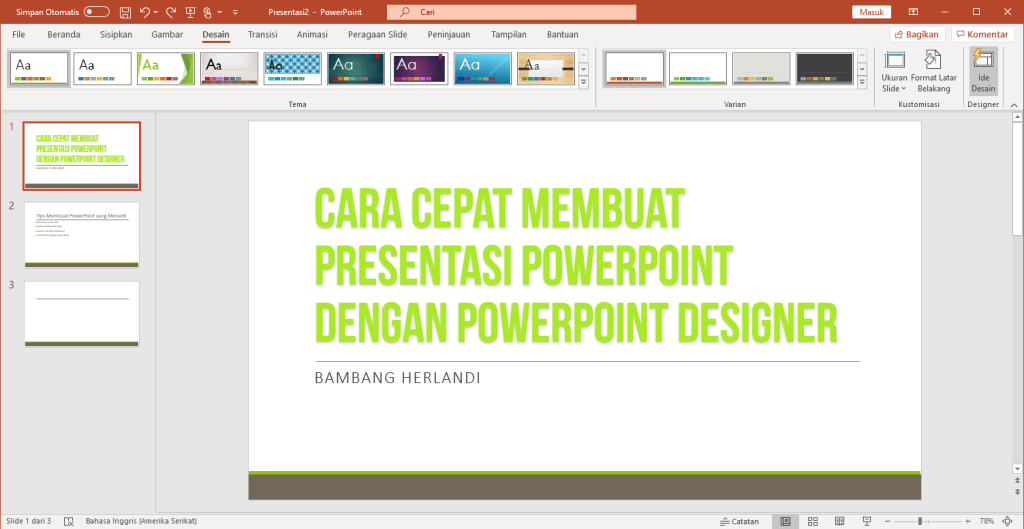Screen dimensions: 1024x529
Task: Apply the beige Gallery theme thumbnail
Action: 229,69
